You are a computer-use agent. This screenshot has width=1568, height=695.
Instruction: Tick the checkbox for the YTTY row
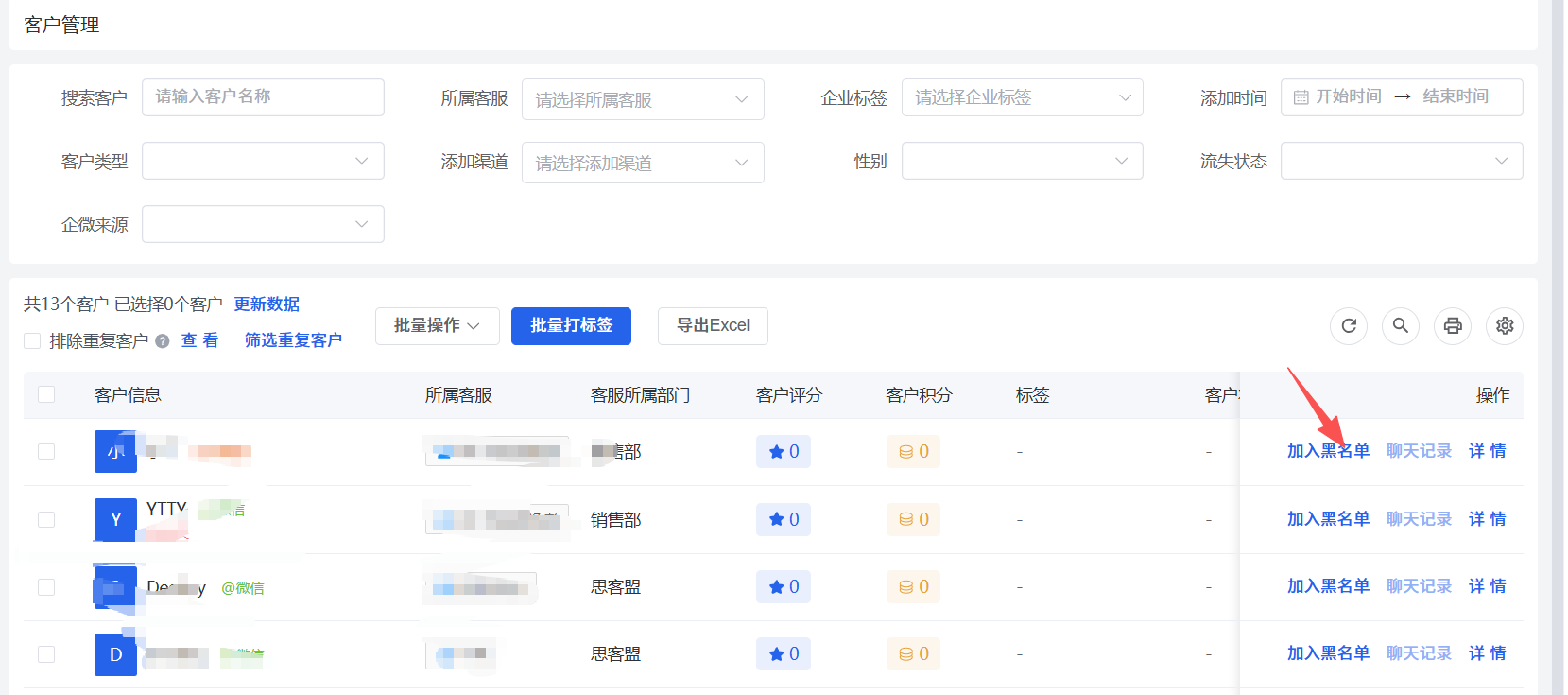click(46, 519)
